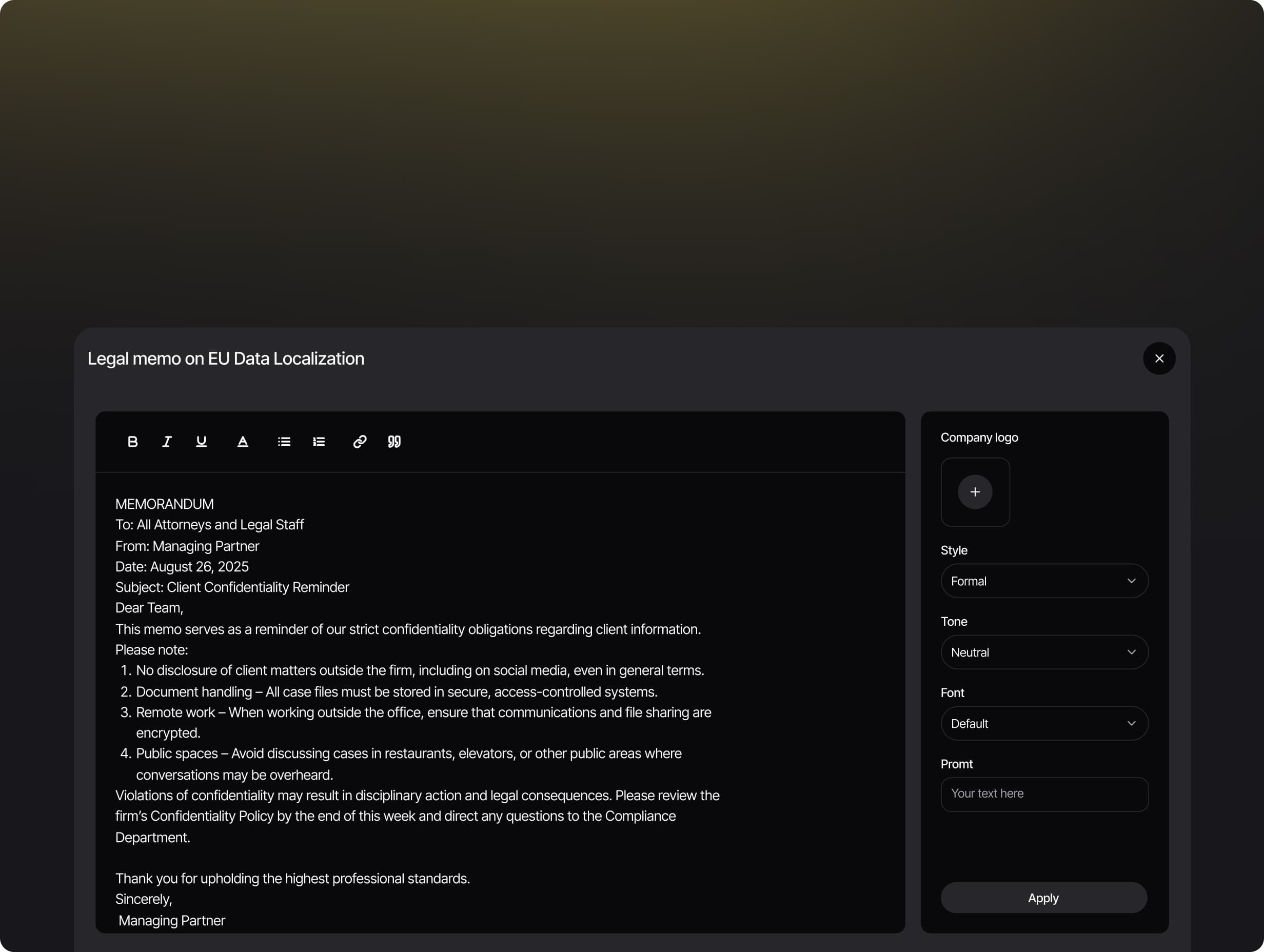
Task: Click the insert link icon
Action: click(x=360, y=442)
